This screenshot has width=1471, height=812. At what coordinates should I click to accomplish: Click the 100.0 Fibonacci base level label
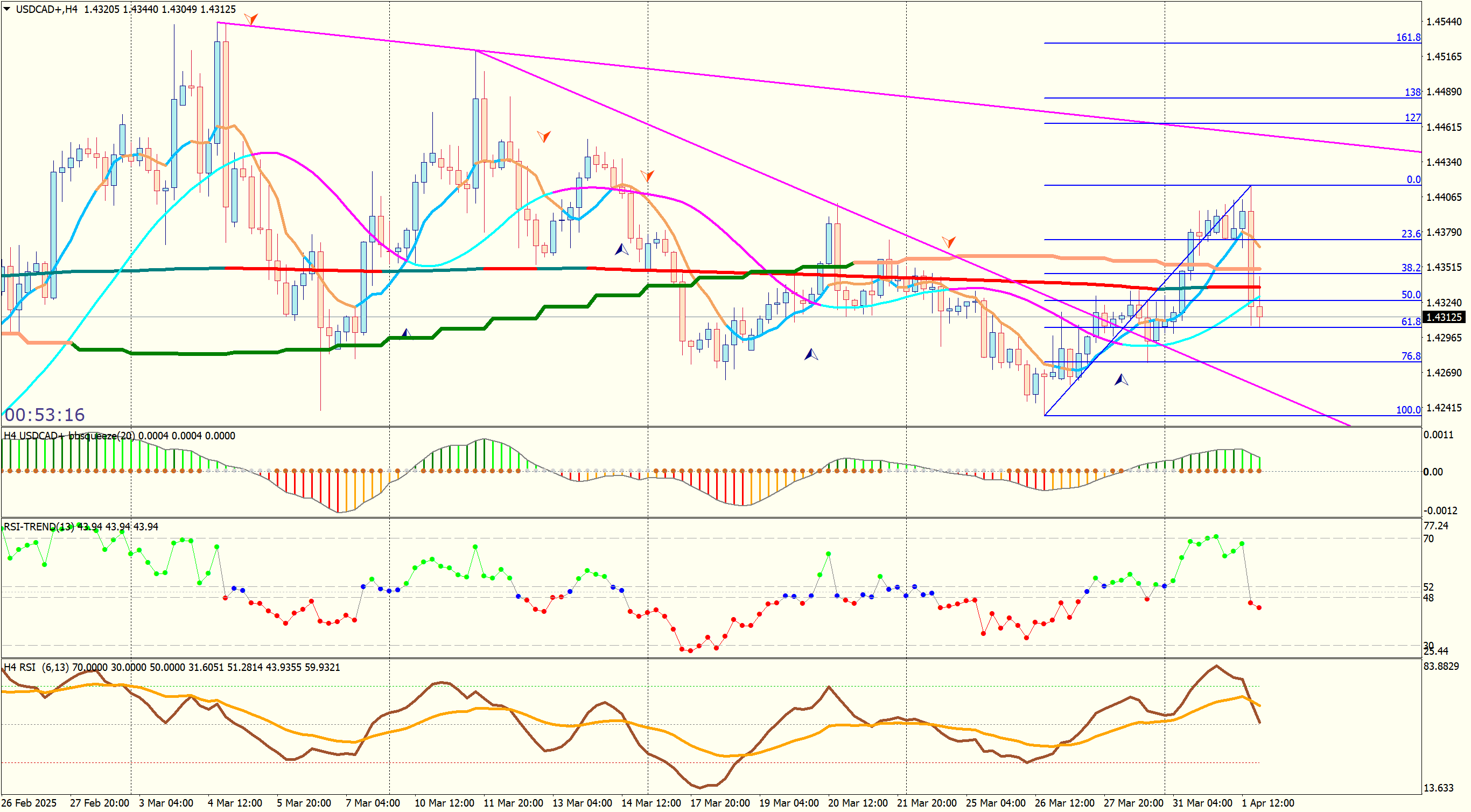pyautogui.click(x=1408, y=410)
